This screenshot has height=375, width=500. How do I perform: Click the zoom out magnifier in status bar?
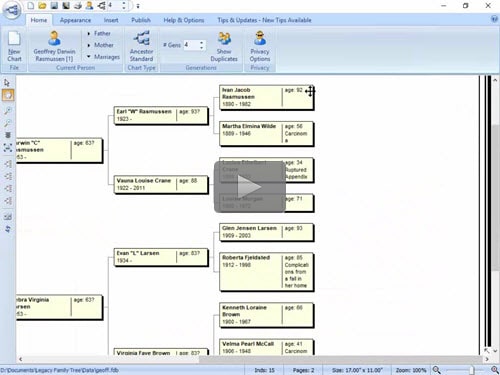[436, 370]
